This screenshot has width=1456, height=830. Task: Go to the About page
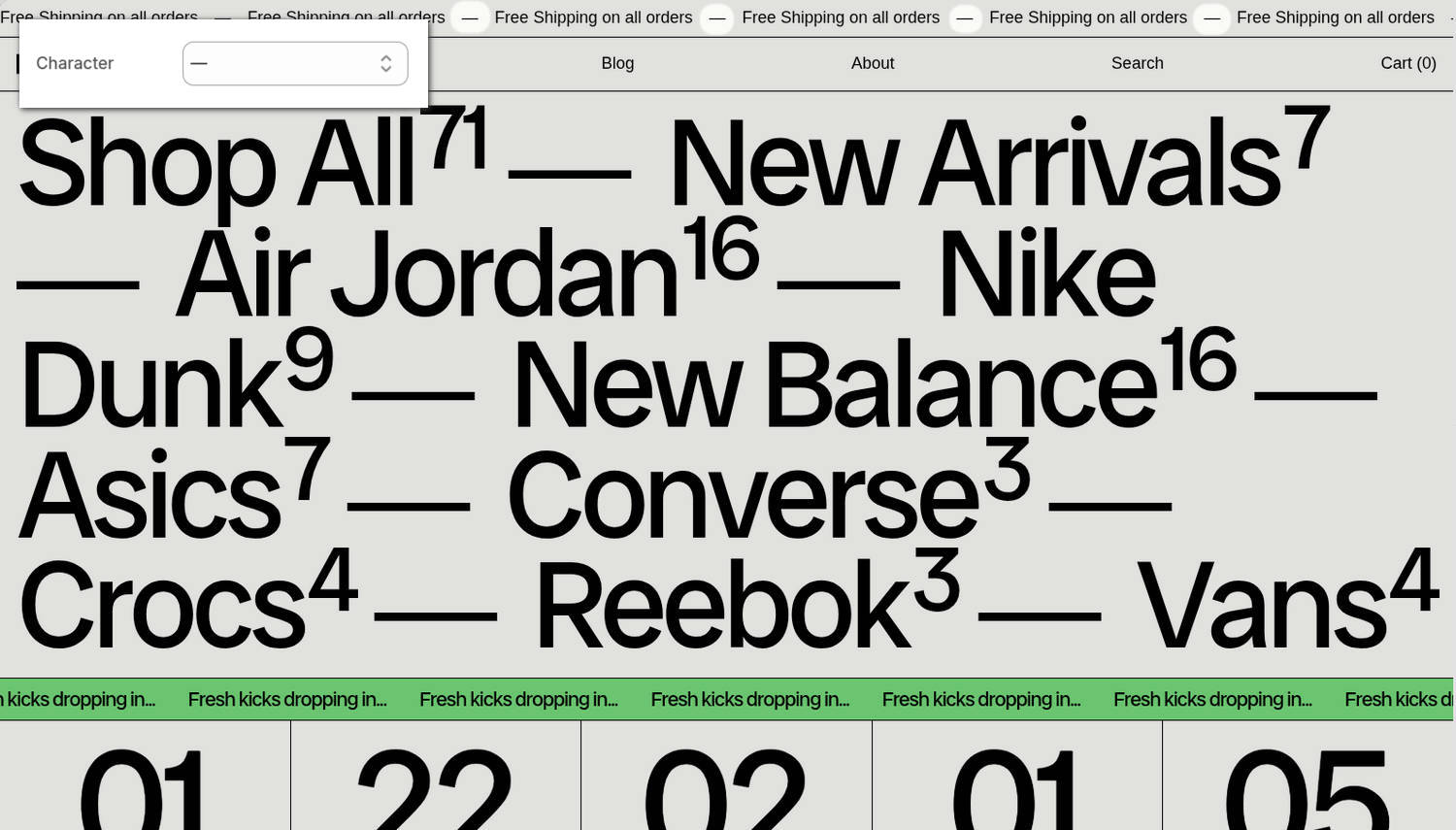[x=873, y=63]
